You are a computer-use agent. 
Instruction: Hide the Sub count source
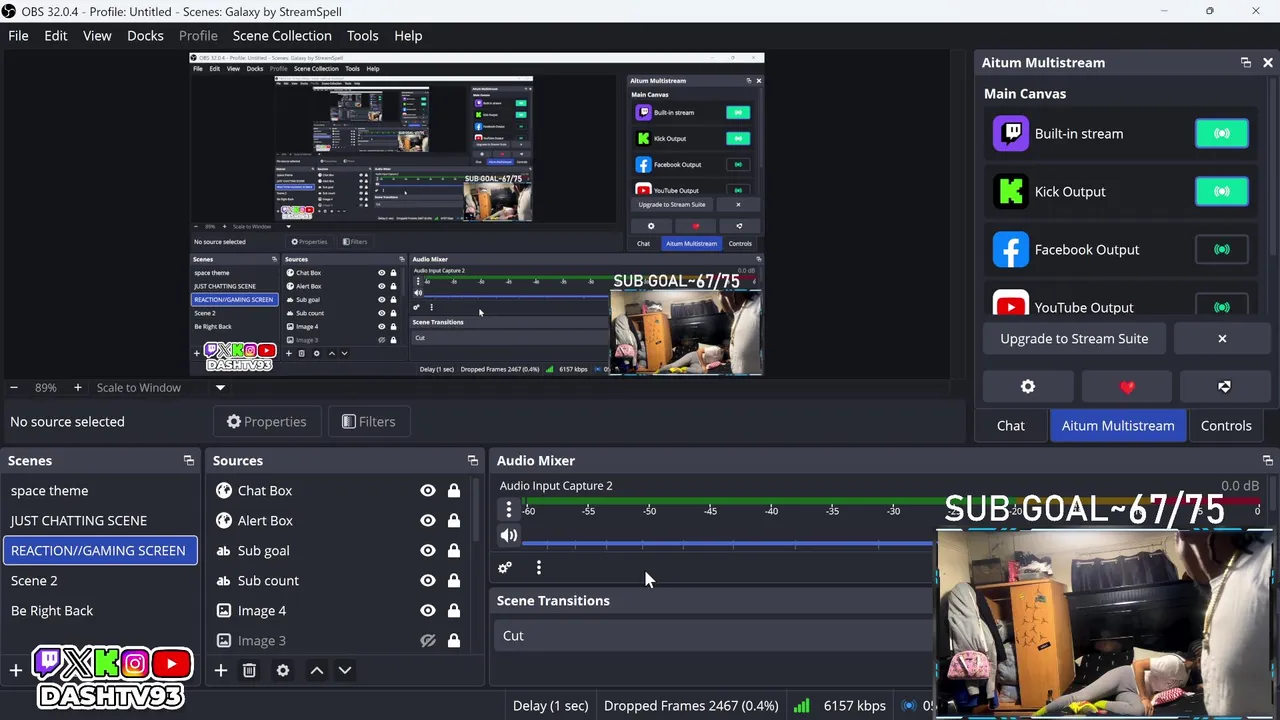428,580
